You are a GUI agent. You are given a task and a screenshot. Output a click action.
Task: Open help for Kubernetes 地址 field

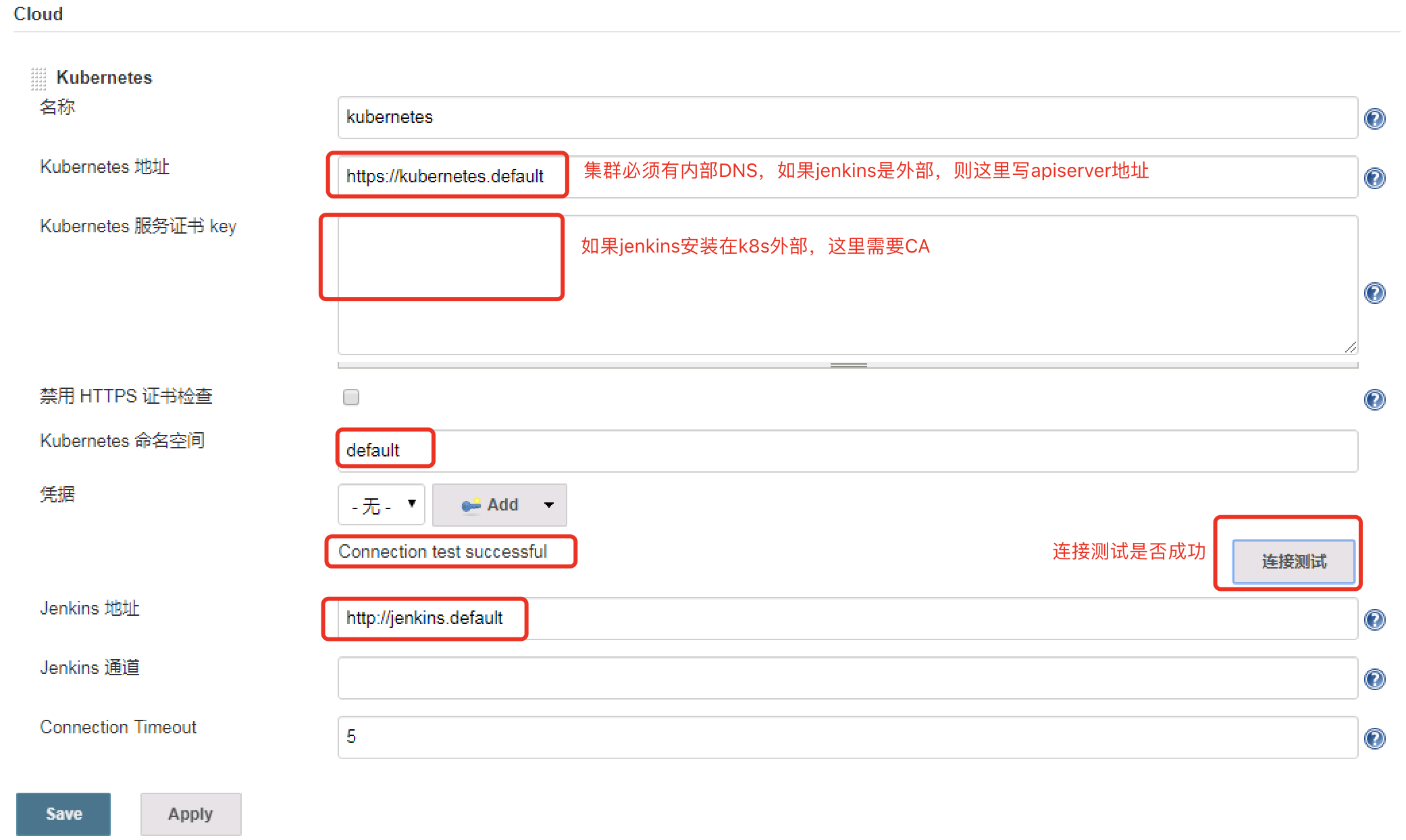(1374, 178)
